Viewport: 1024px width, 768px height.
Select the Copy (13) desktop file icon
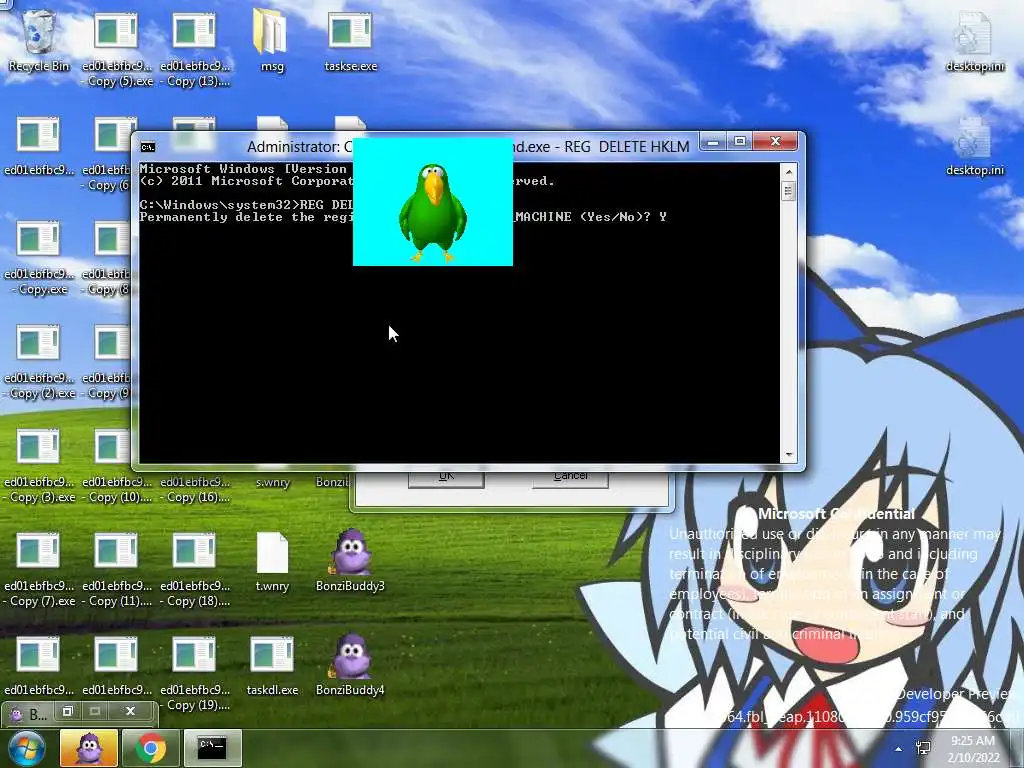195,49
